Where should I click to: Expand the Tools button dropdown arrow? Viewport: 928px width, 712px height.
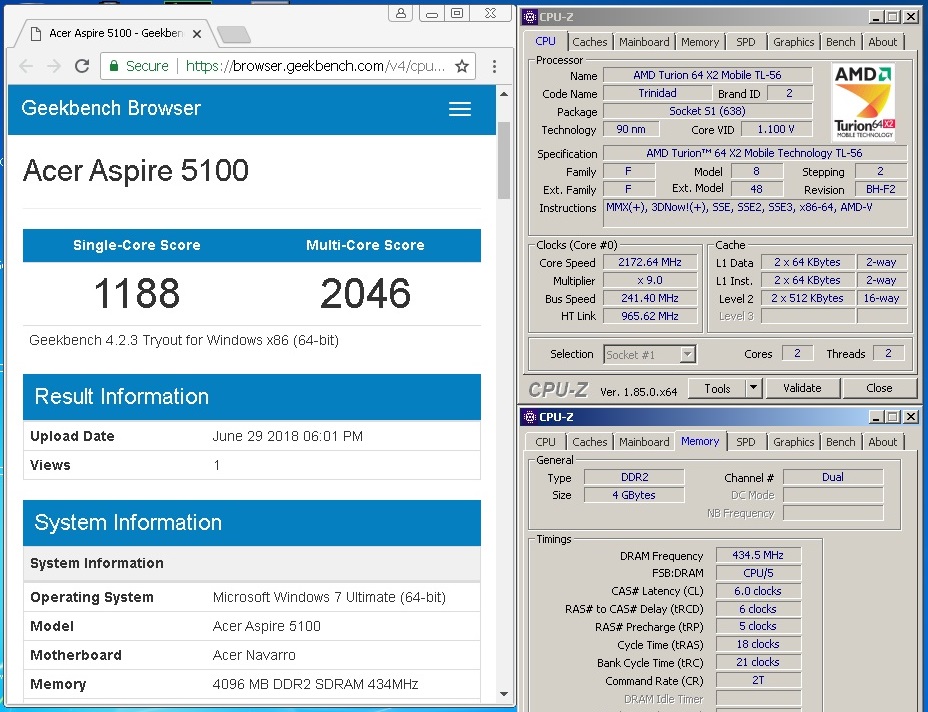(753, 388)
